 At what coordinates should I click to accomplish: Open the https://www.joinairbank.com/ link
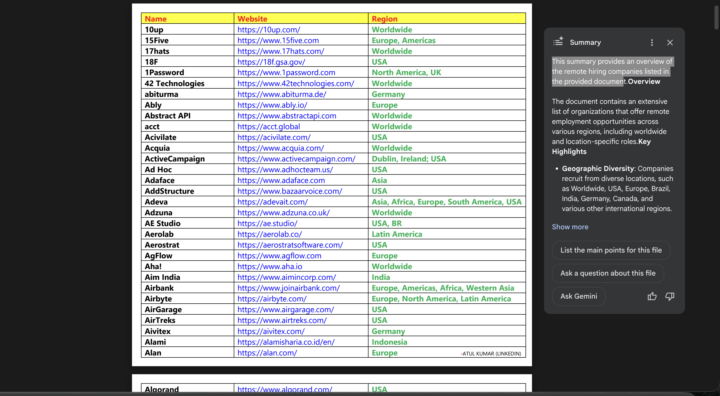[x=288, y=288]
